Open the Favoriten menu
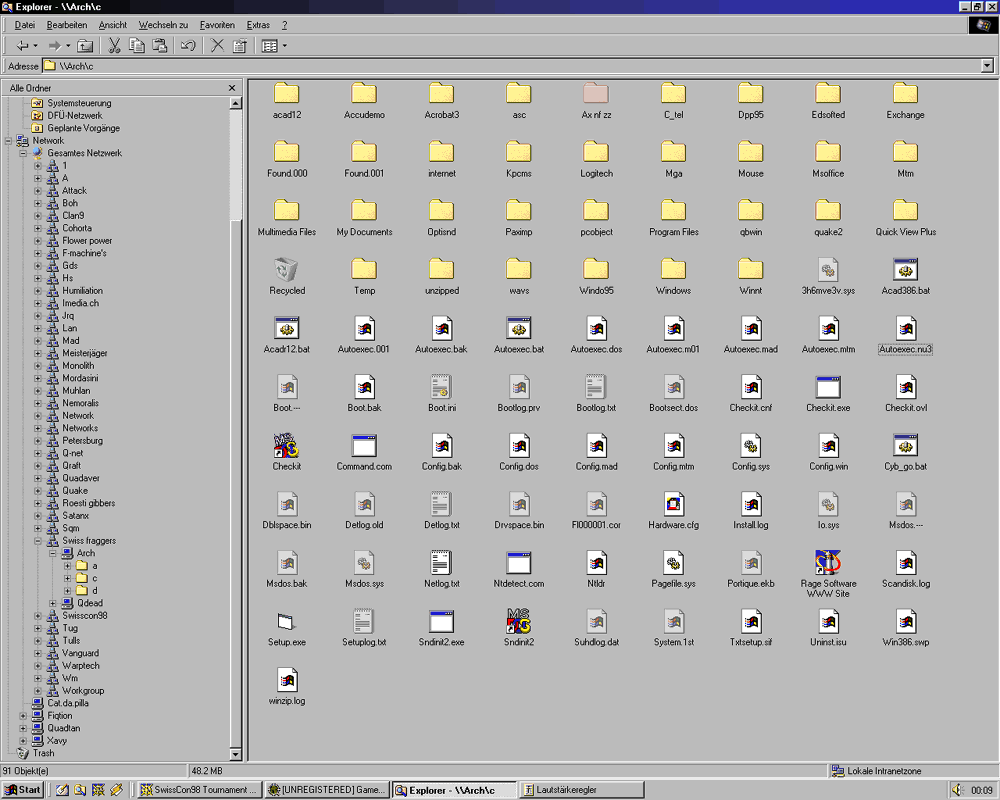The image size is (1000, 800). point(217,24)
